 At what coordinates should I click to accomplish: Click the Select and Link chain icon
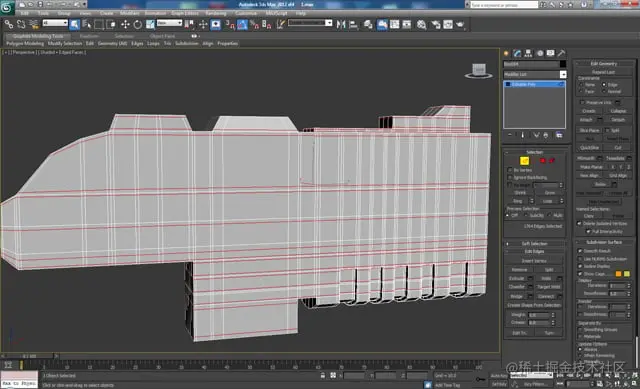[x=8, y=24]
